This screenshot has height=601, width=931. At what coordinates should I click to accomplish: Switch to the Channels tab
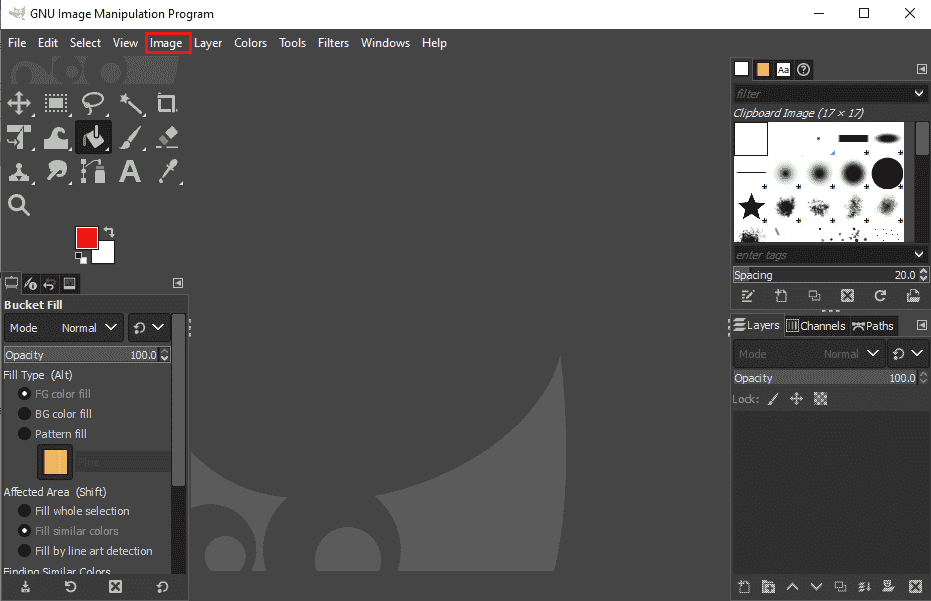816,325
